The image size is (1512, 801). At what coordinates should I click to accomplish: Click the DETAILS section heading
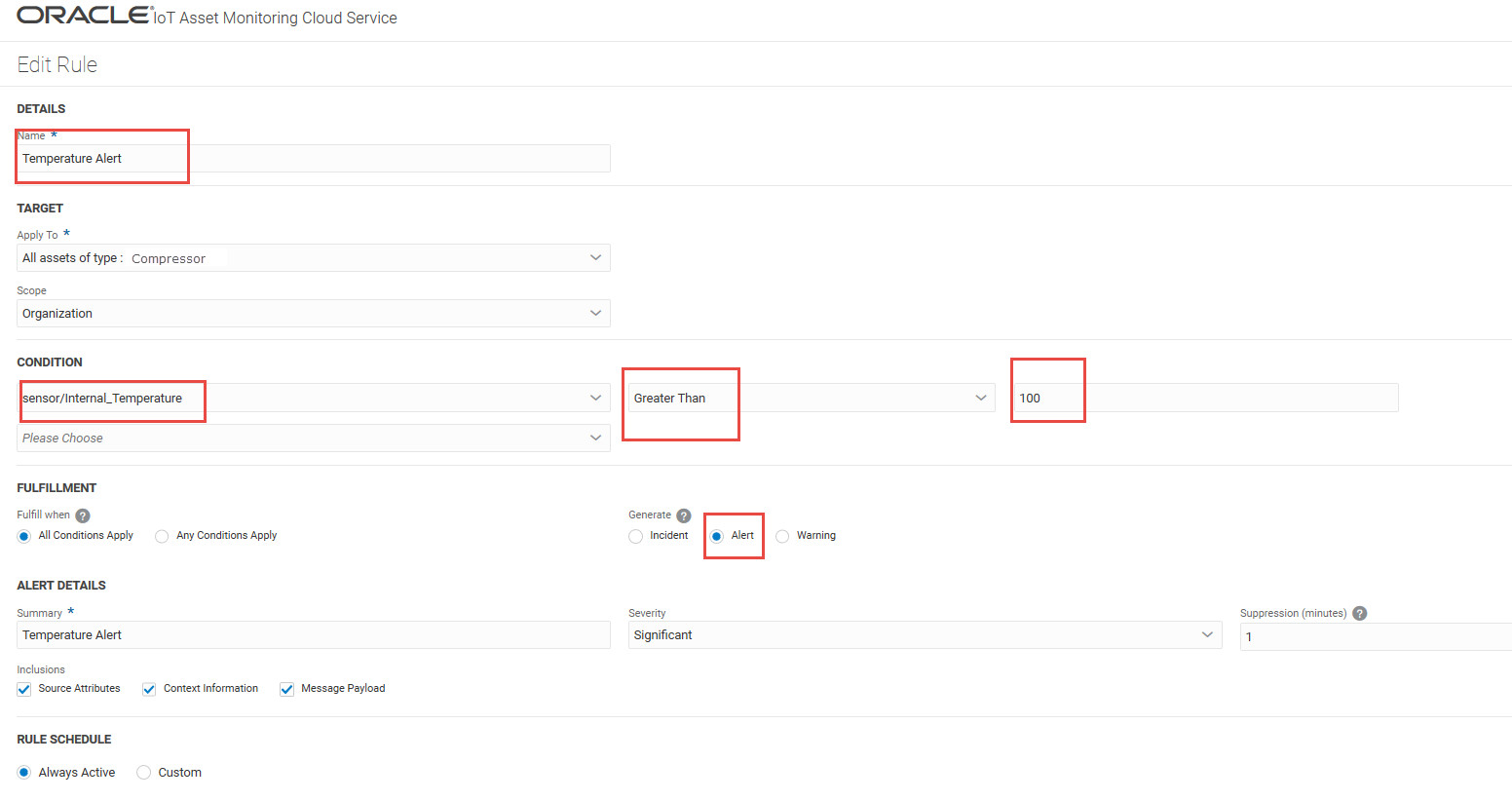coord(41,109)
